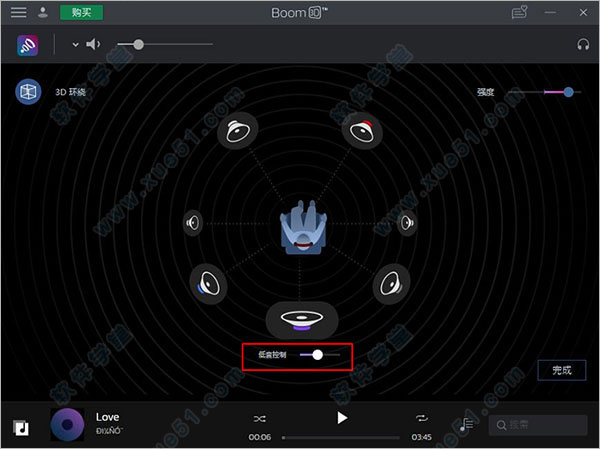Adjust the 低音控制 bass control slider
The height and width of the screenshot is (449, 600).
tap(320, 355)
